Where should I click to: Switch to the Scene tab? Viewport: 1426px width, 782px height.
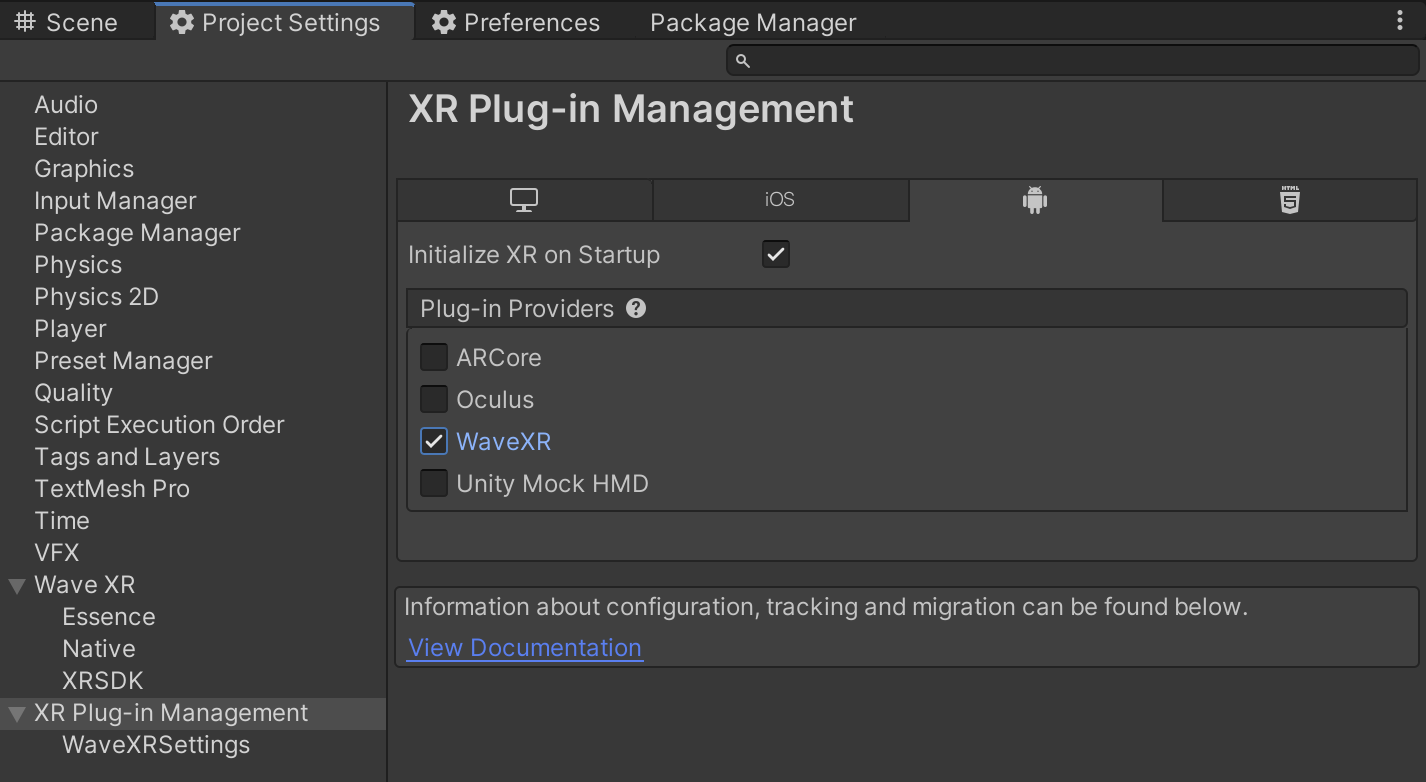(68, 22)
